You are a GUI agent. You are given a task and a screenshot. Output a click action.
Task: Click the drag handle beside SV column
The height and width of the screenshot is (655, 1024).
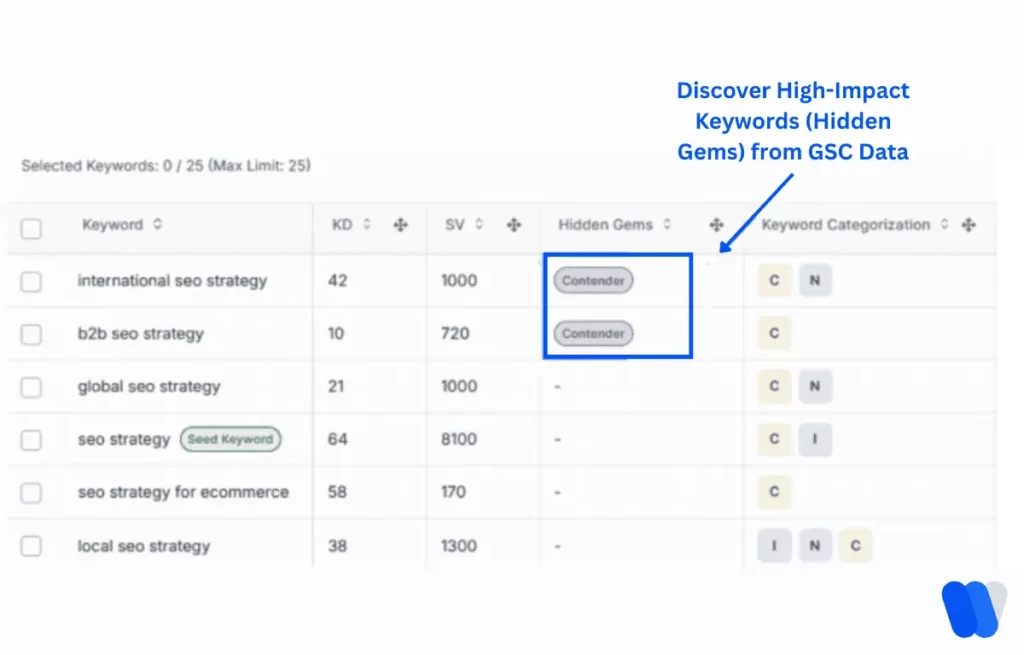click(x=514, y=226)
